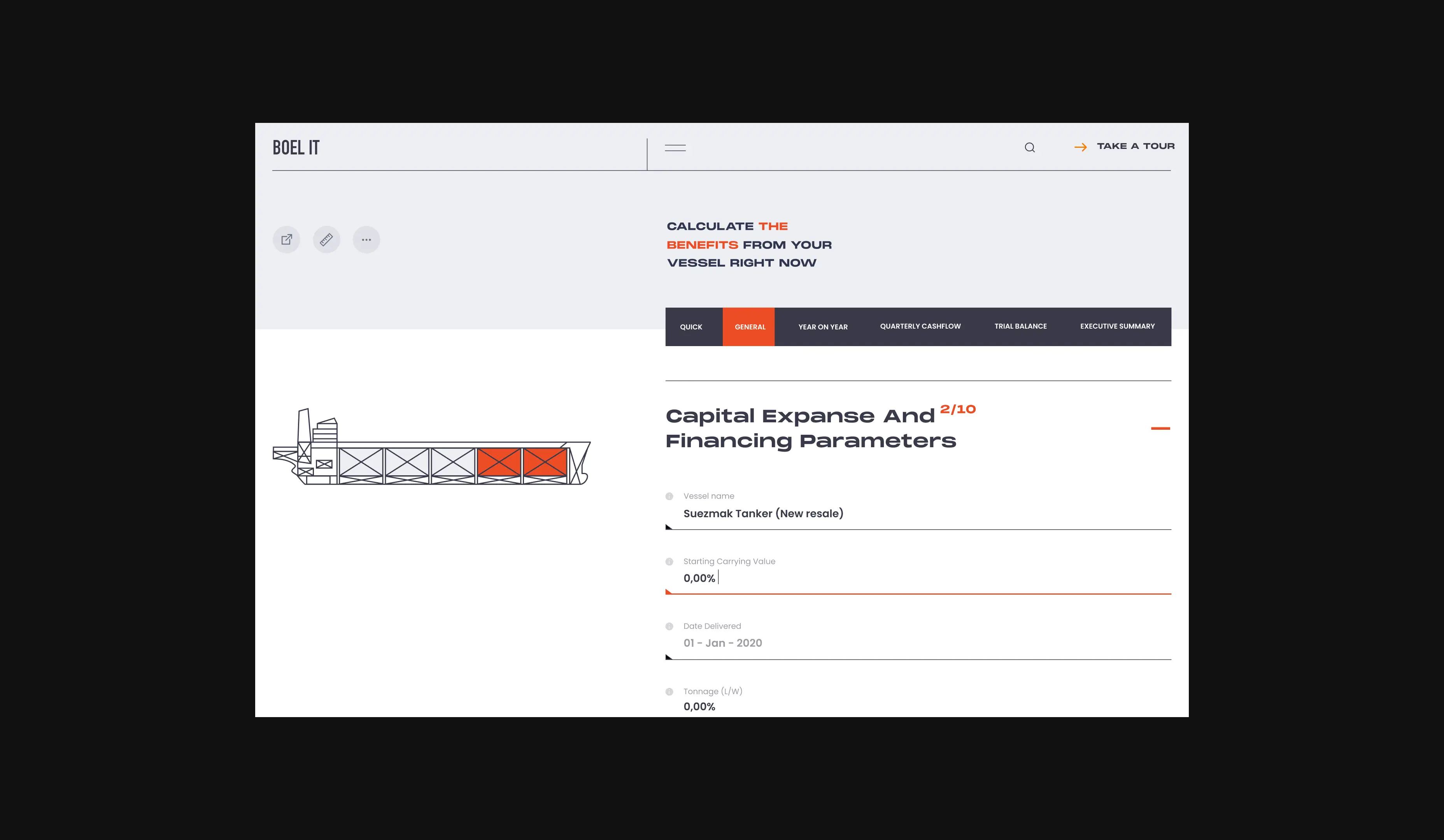Click the info icon beside Tonnage (L/W)
This screenshot has height=840, width=1444.
[669, 691]
